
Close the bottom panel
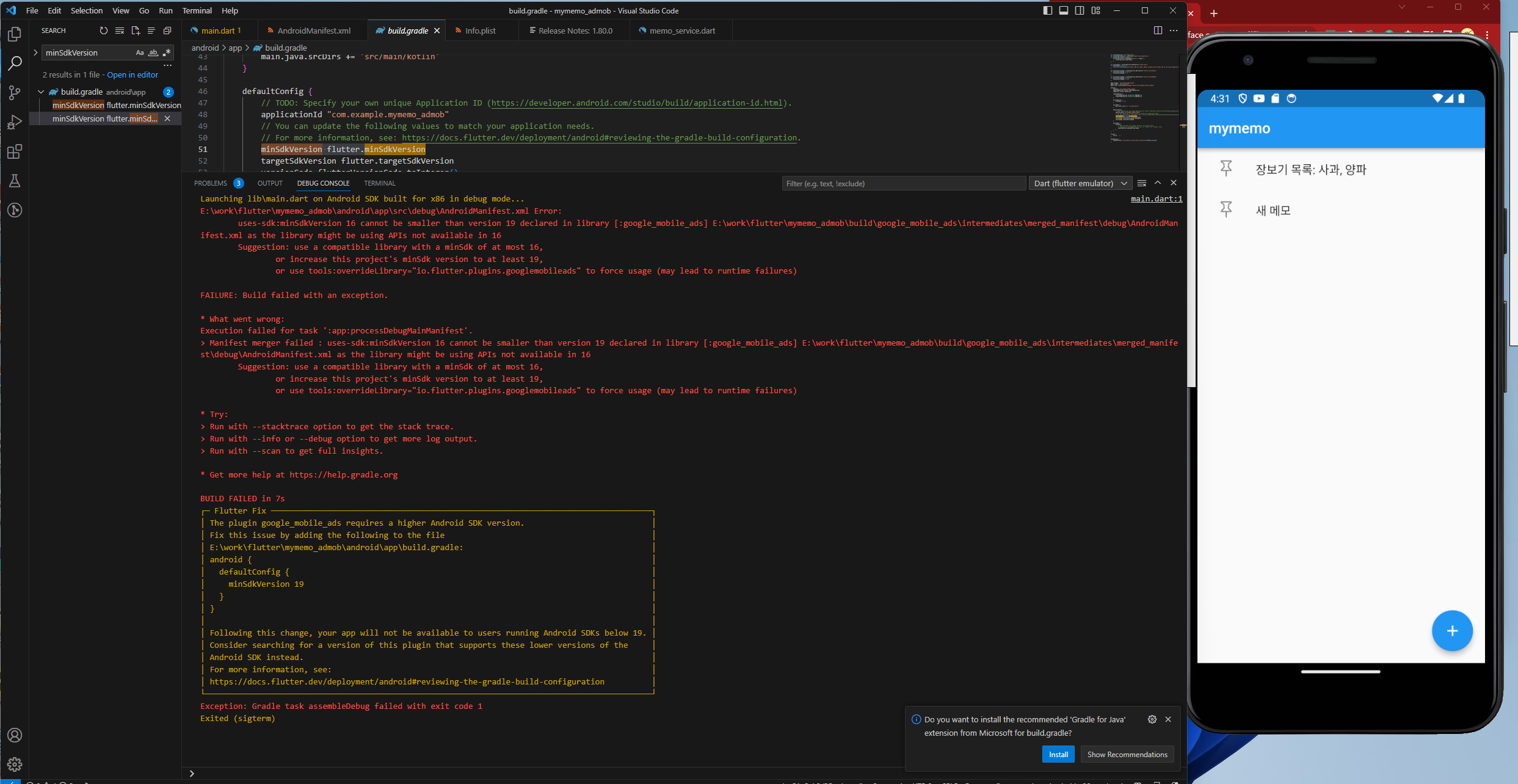pos(1174,183)
